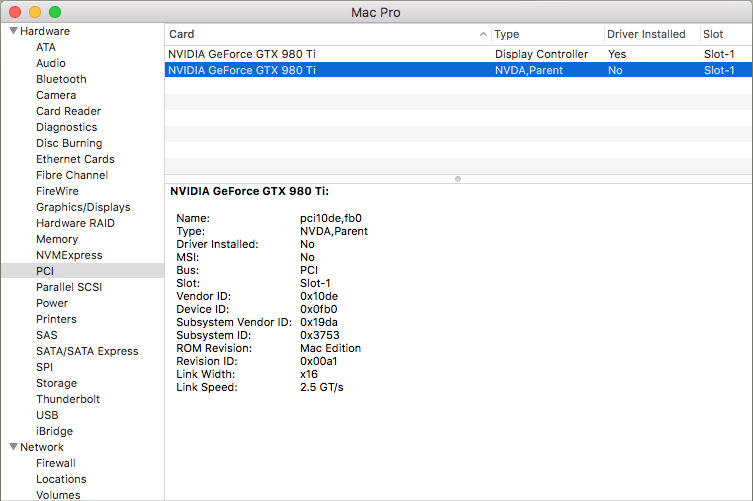Select Locations under Network
This screenshot has height=501, width=753.
click(x=61, y=479)
